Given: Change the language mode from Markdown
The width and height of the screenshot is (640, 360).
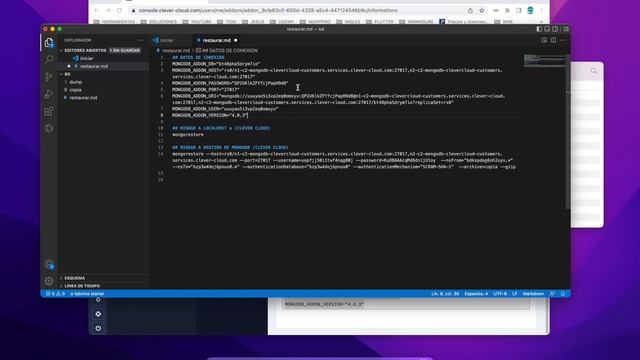Looking at the screenshot, I should point(533,294).
